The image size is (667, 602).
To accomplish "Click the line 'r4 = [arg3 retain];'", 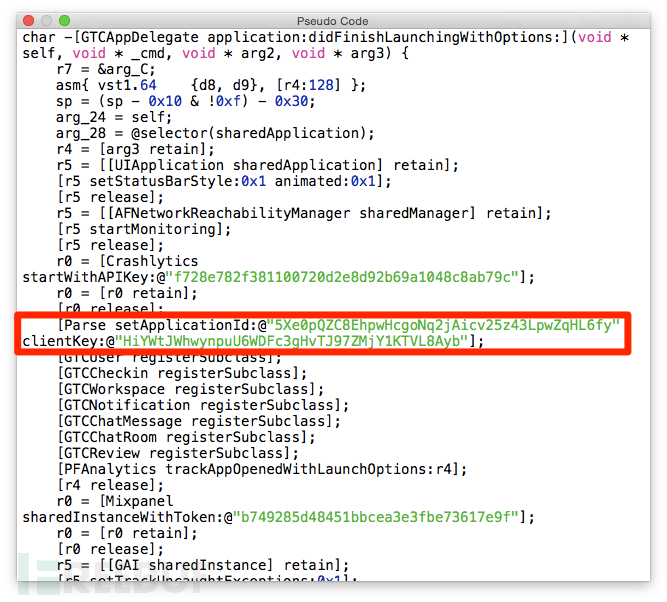I will point(135,149).
